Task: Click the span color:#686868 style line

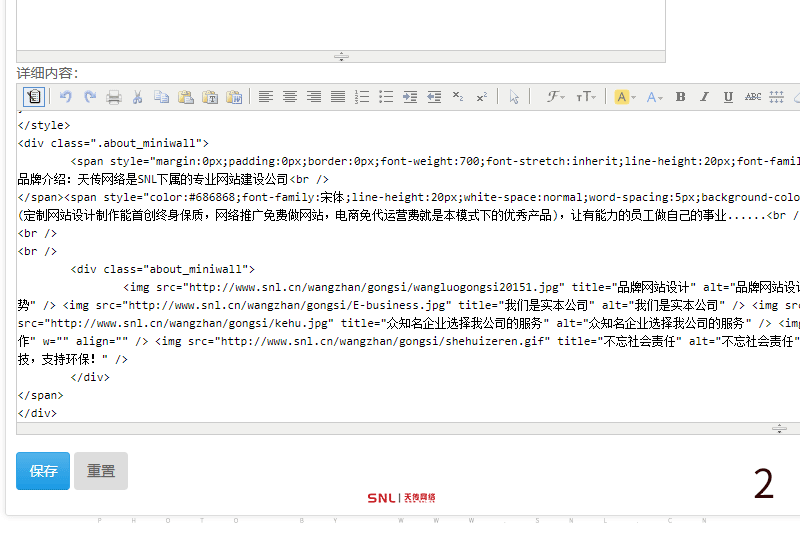Action: click(408, 197)
